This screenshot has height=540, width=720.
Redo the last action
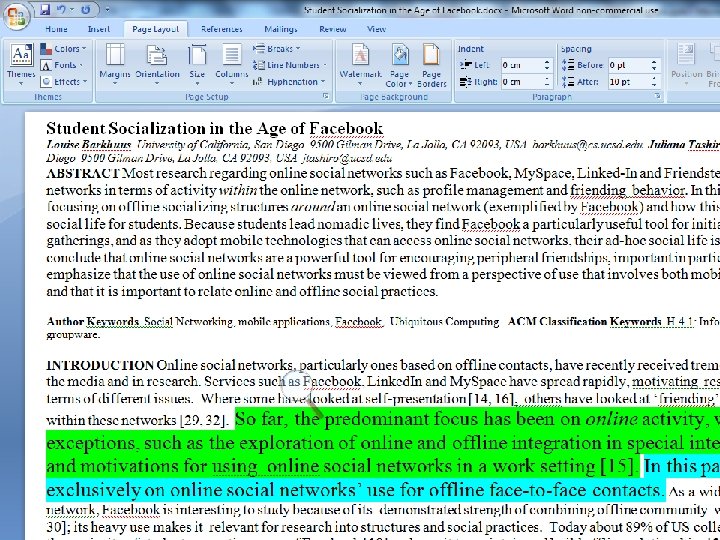[x=85, y=9]
